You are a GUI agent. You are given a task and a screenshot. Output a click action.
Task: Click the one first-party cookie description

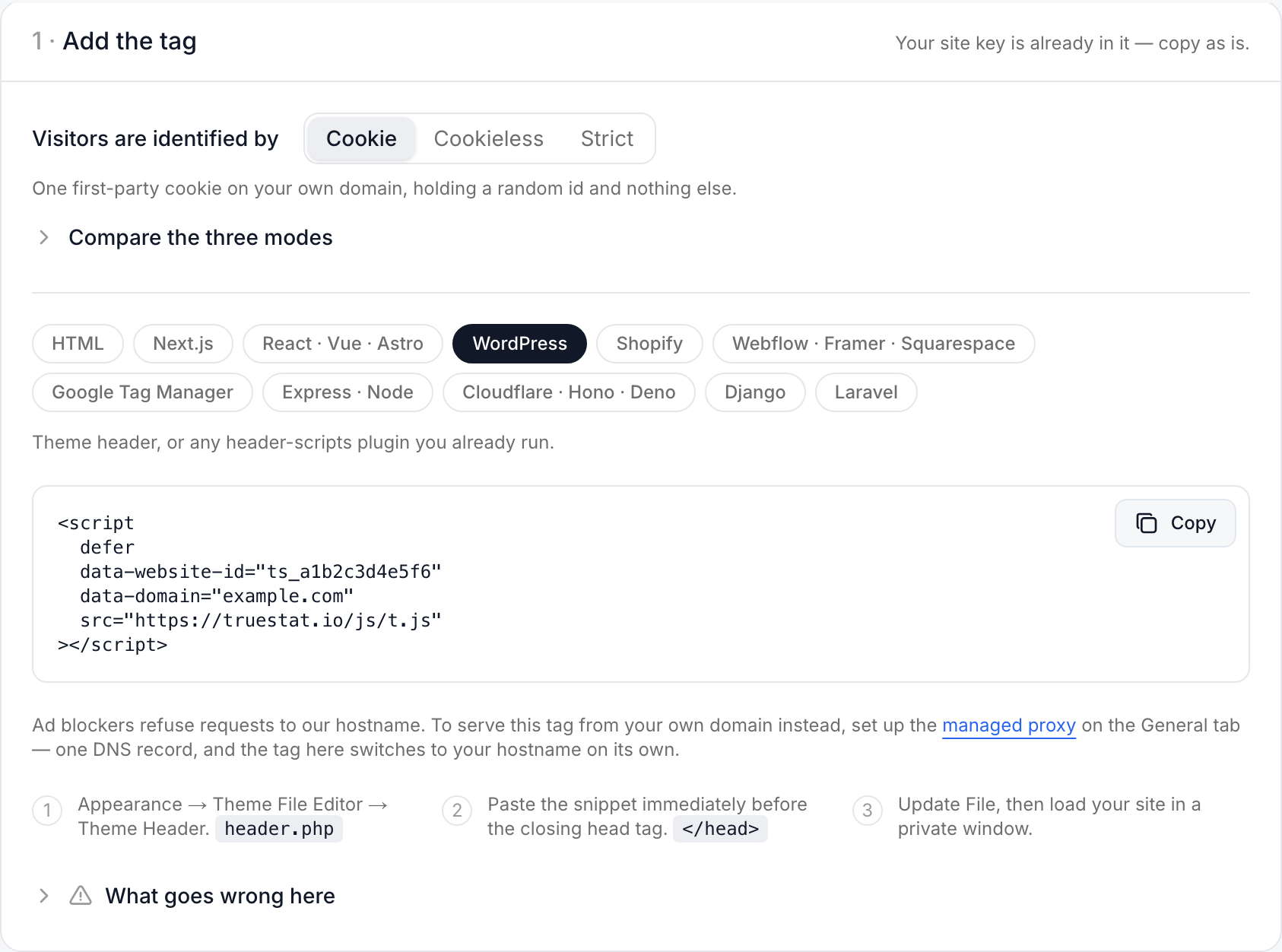click(x=384, y=189)
